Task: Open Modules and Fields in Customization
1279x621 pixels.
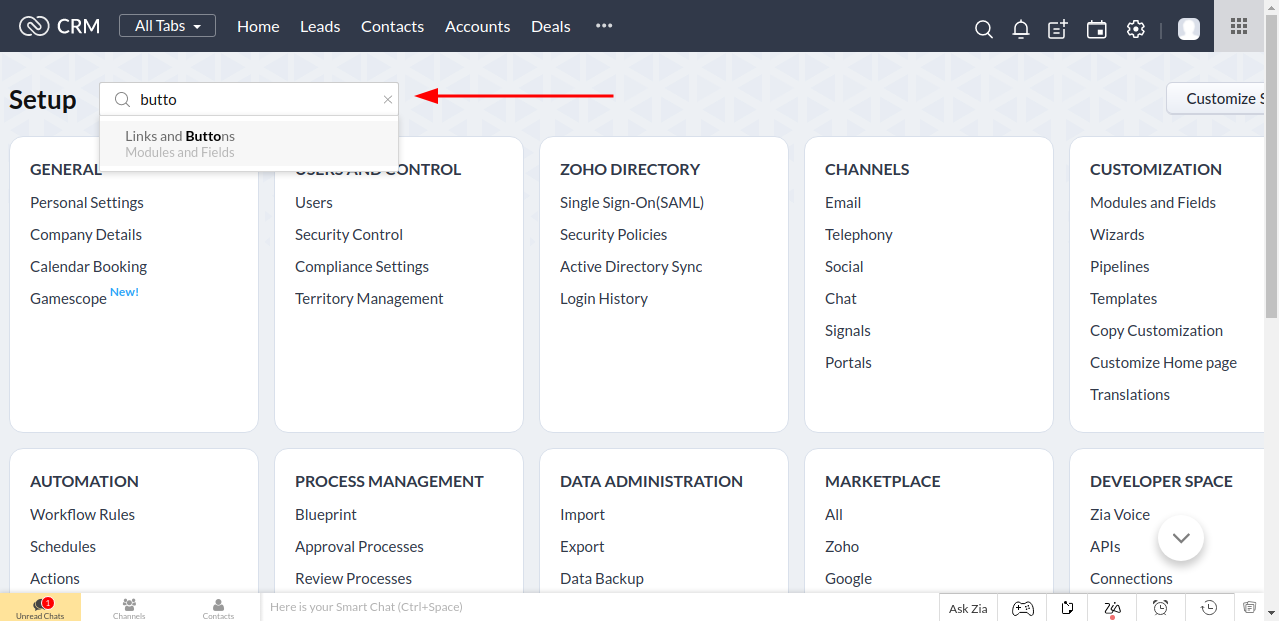Action: (1153, 202)
